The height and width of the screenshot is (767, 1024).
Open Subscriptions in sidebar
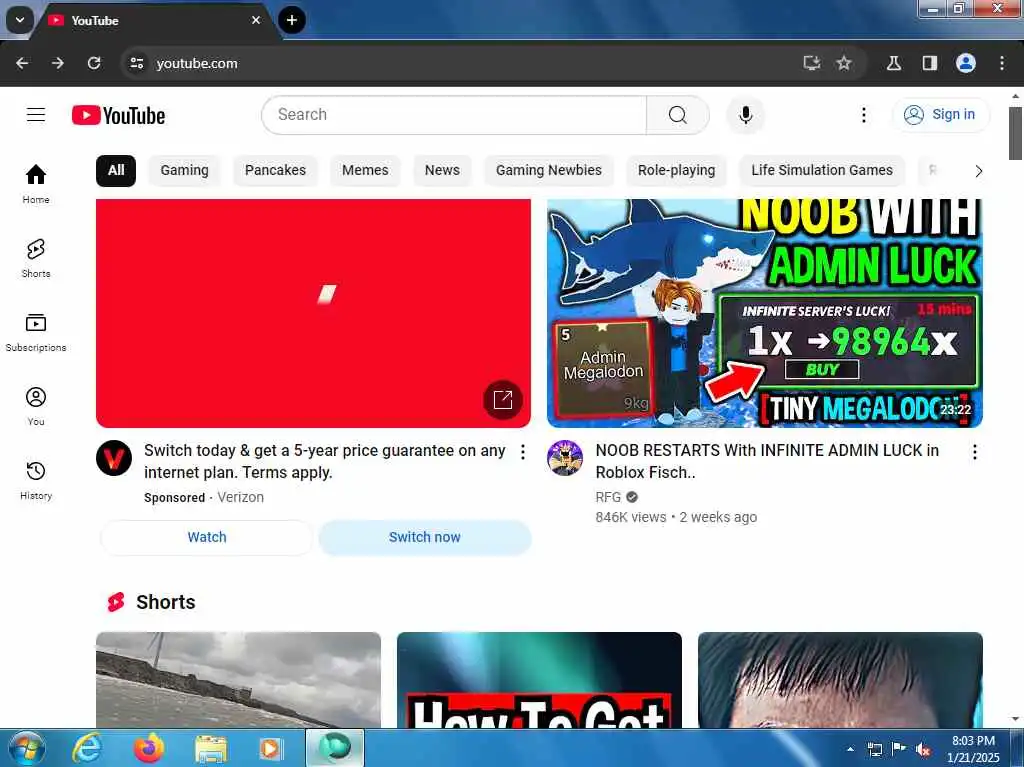[36, 332]
